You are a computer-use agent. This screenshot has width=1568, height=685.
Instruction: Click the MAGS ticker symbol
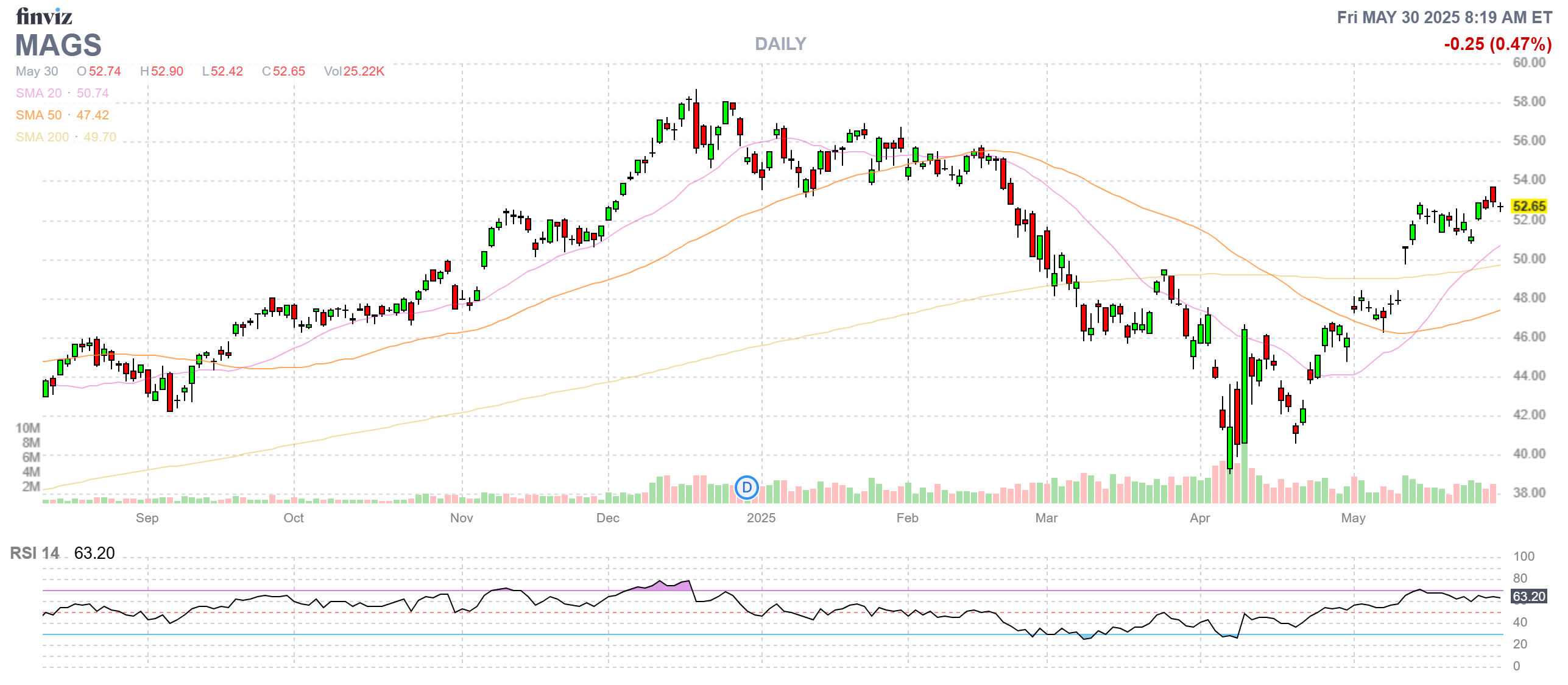point(58,45)
